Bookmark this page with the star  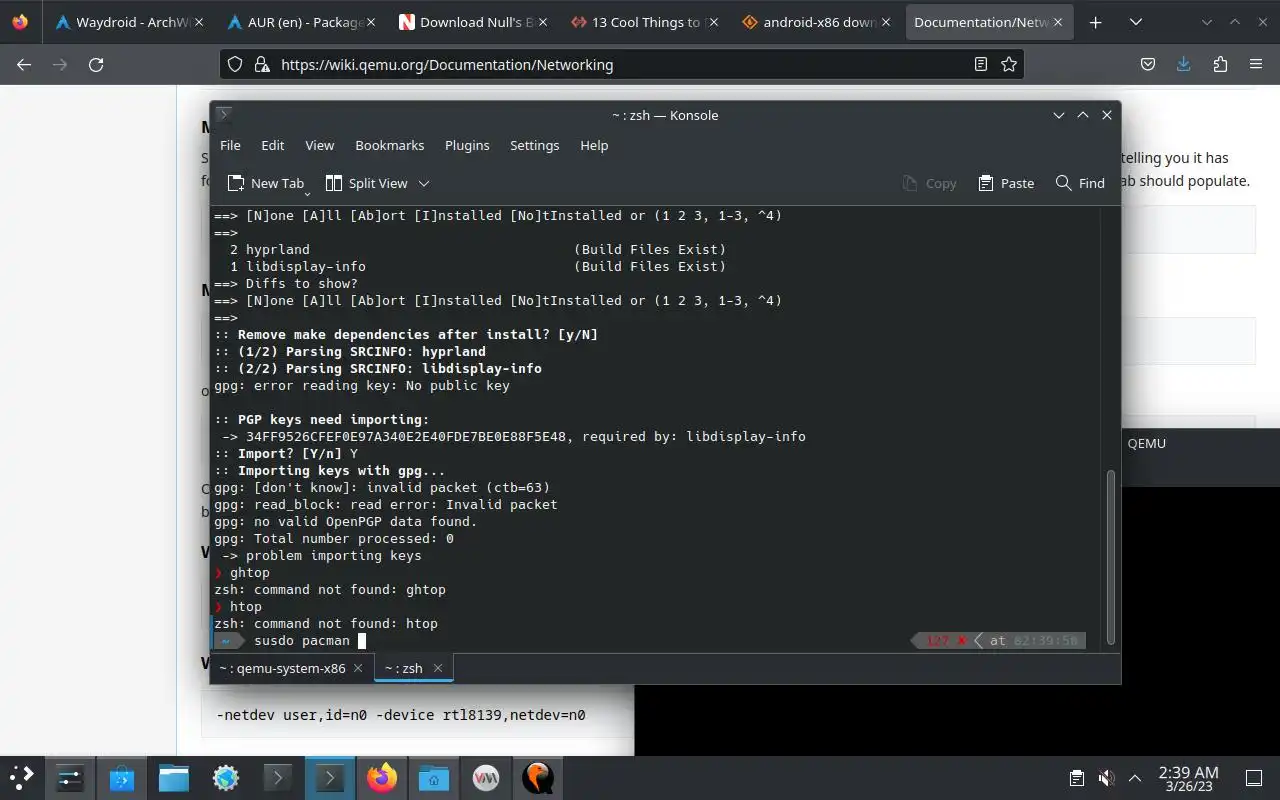[1009, 64]
